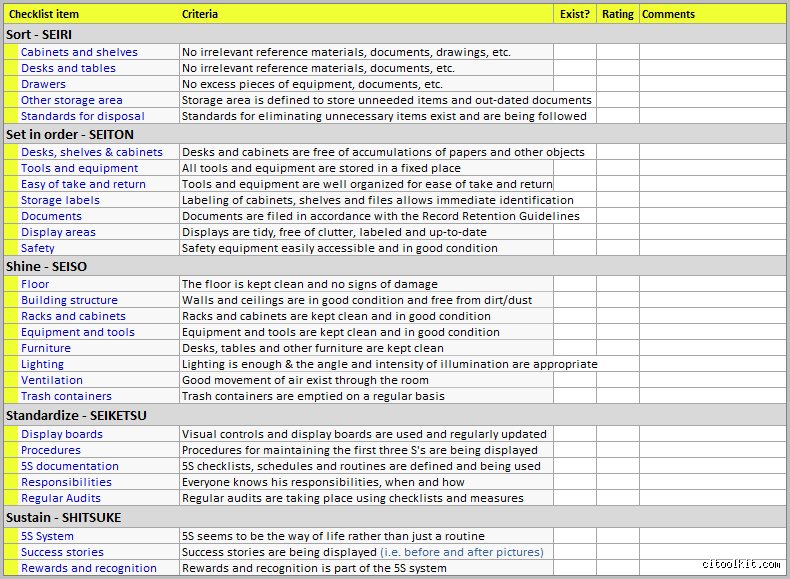Click the 'Standardize - SEIKETSU' heading
The height and width of the screenshot is (579, 790).
(x=76, y=416)
